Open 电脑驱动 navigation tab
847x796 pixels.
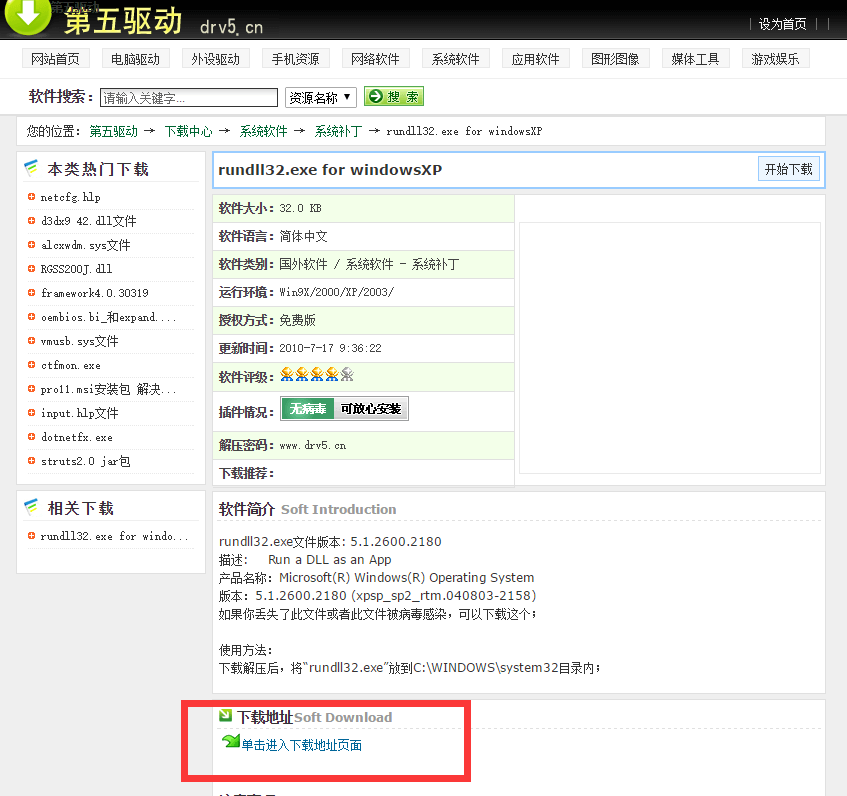click(x=136, y=59)
